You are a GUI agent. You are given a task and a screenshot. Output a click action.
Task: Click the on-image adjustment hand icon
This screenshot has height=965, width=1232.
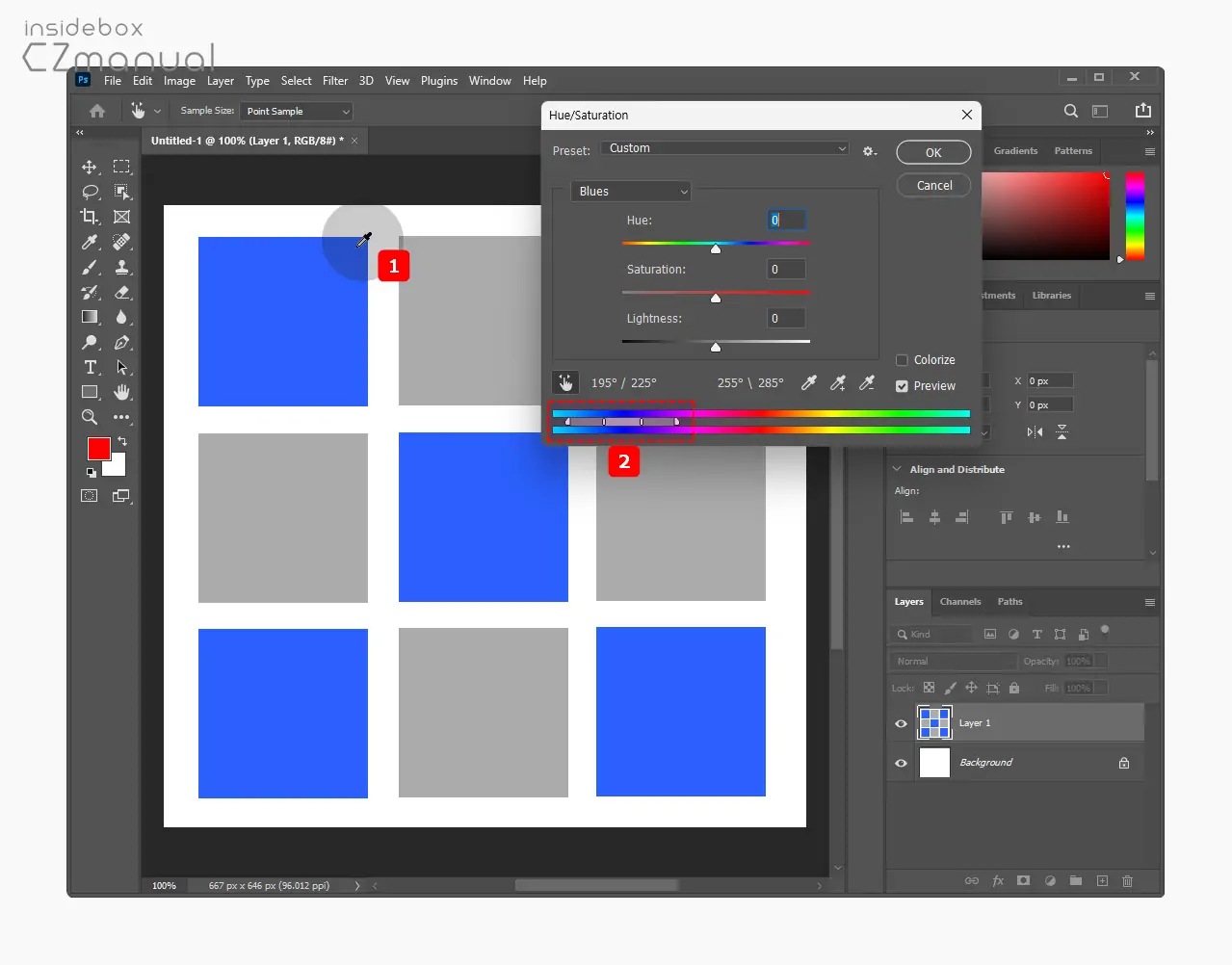click(565, 383)
